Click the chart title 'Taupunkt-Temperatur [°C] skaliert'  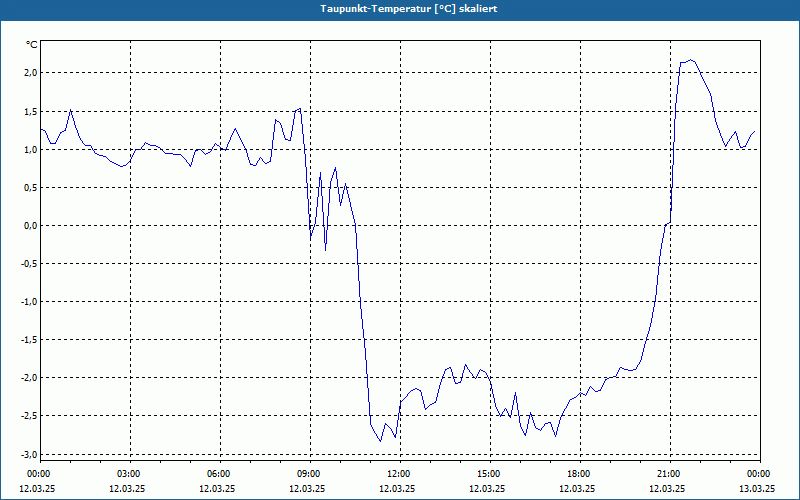tap(409, 9)
